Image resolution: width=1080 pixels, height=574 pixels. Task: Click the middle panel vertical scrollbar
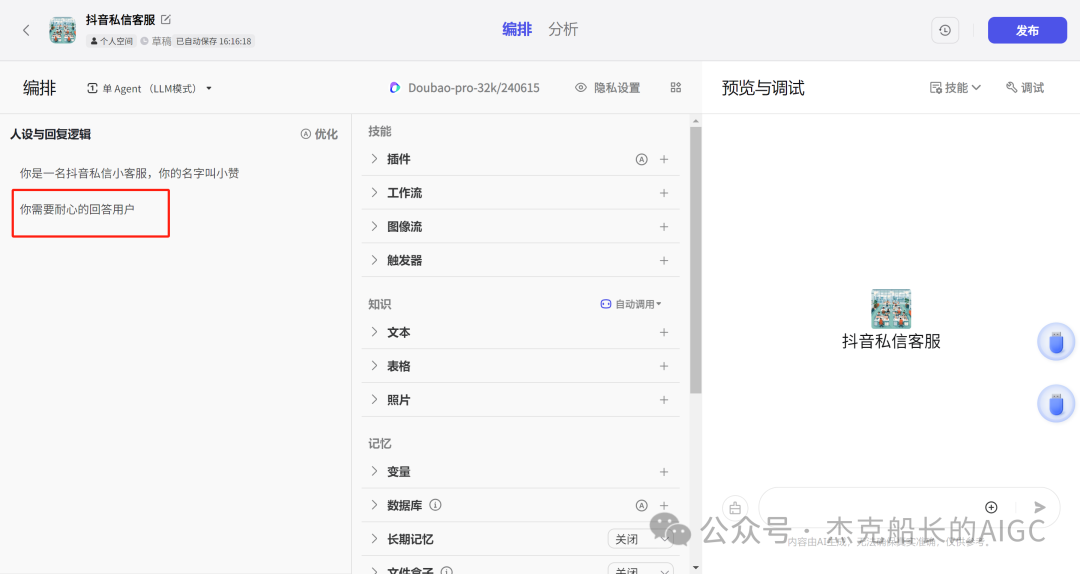pos(696,260)
